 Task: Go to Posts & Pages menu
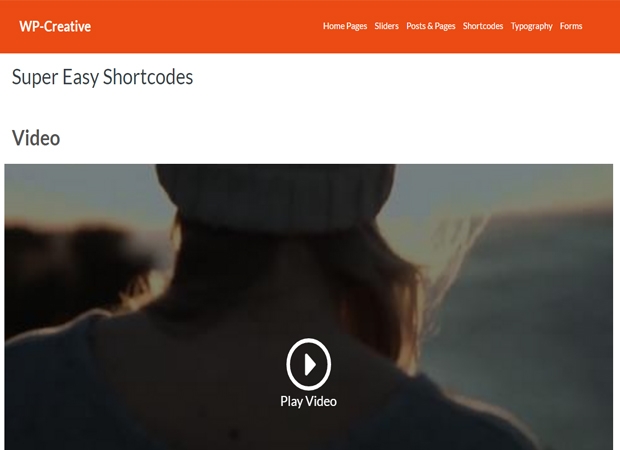(x=431, y=26)
